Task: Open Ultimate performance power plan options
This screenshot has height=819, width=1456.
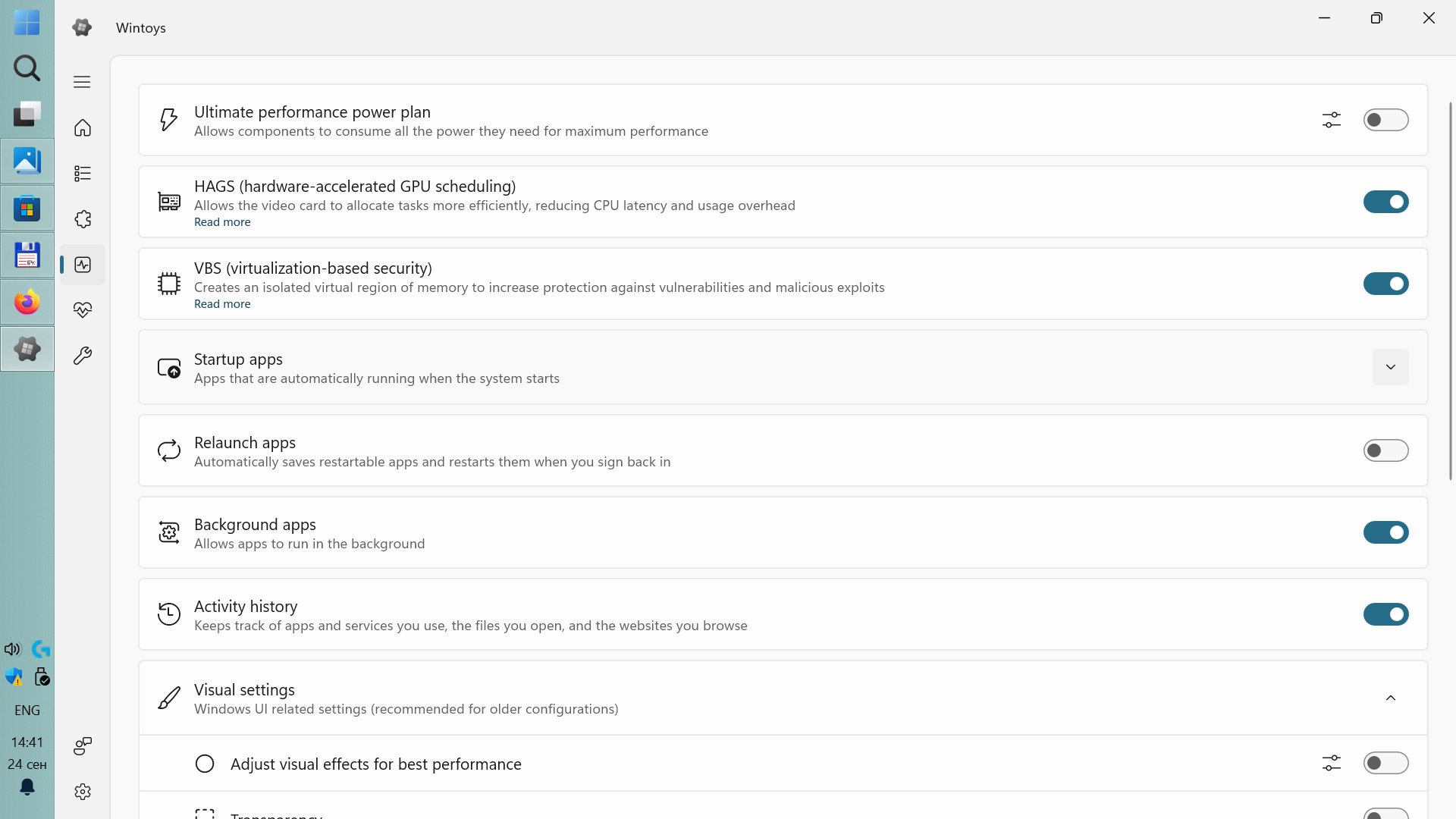Action: coord(1332,120)
